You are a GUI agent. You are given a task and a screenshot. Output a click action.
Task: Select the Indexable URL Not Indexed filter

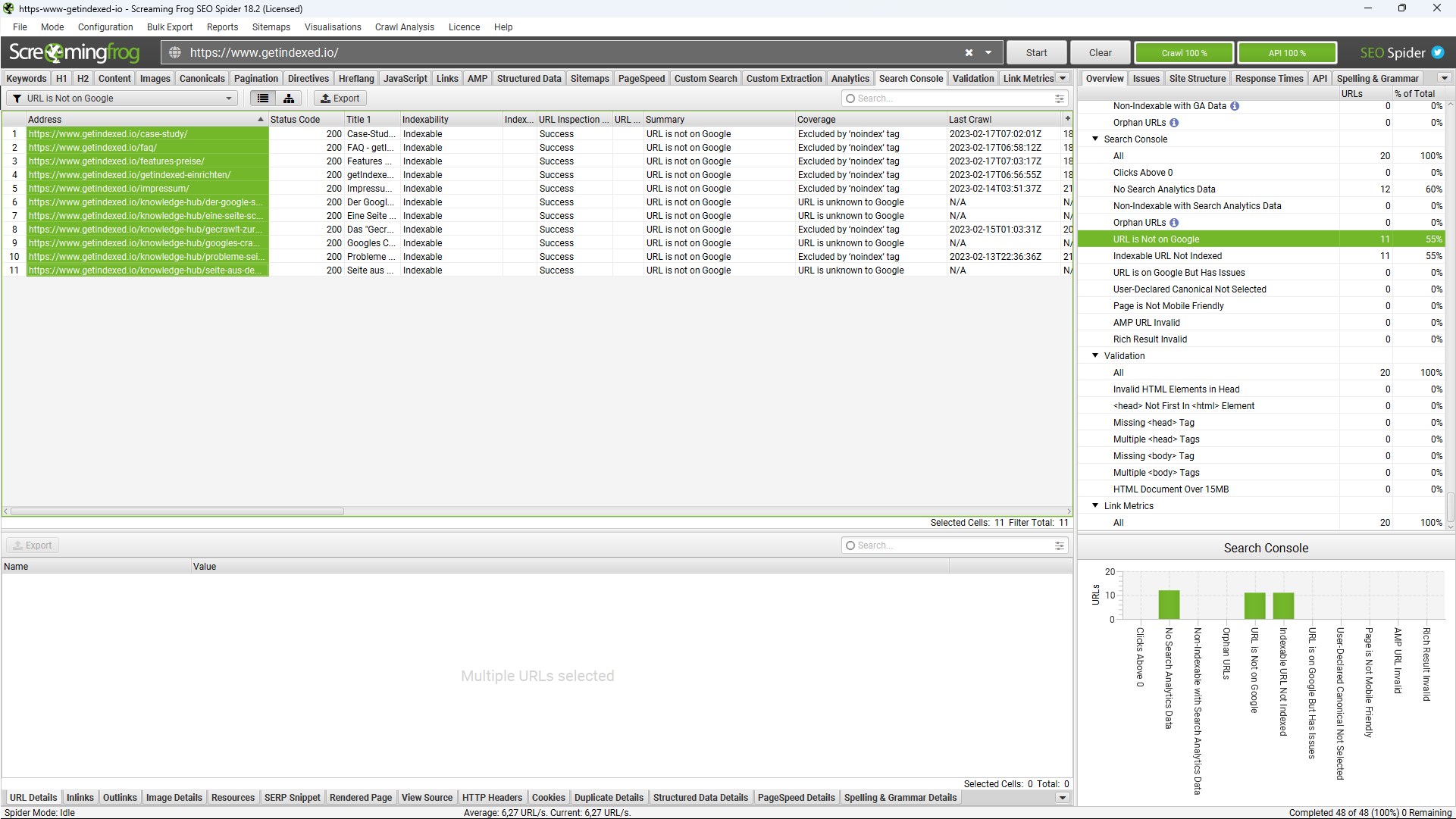[1260, 256]
